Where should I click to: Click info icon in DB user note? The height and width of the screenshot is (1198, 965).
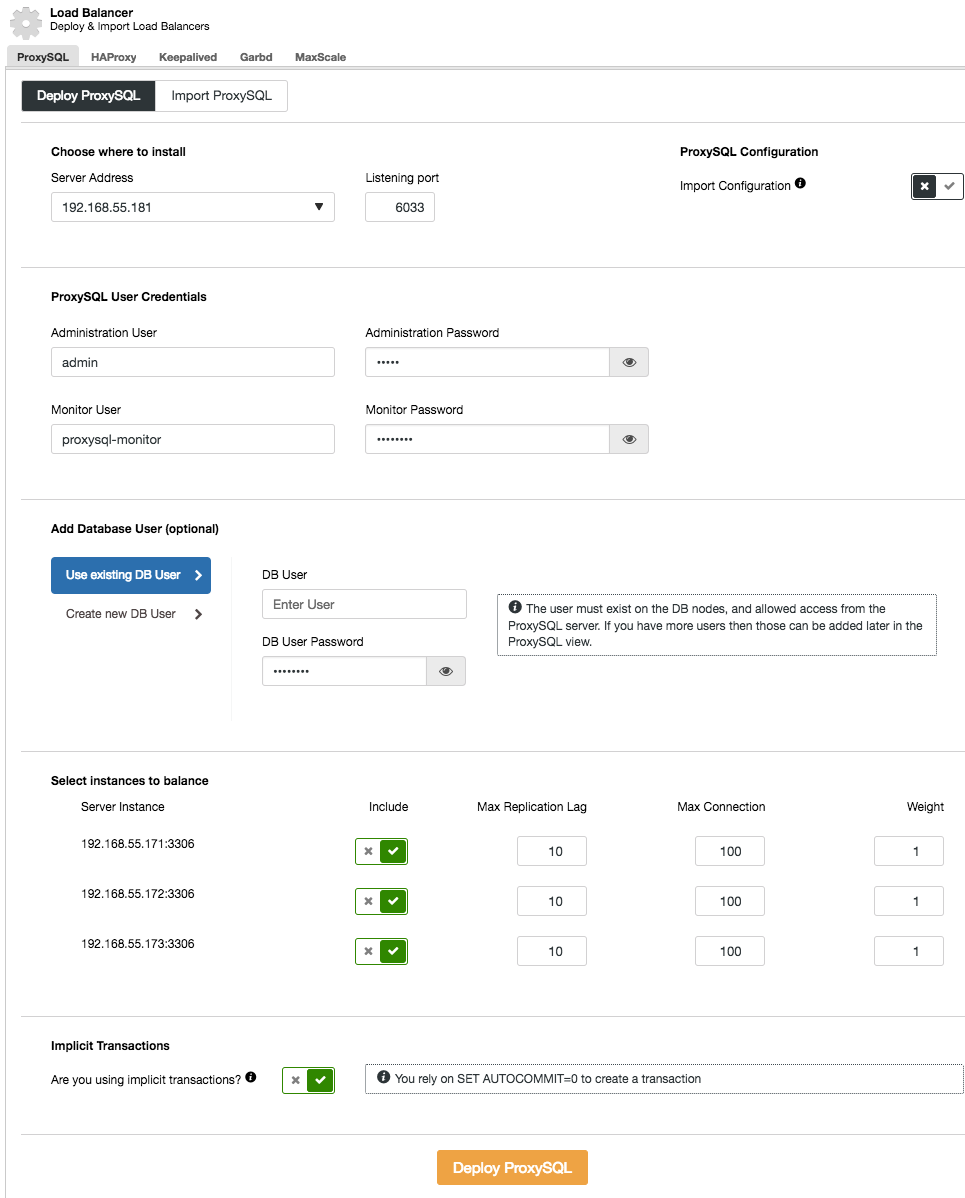pos(515,607)
